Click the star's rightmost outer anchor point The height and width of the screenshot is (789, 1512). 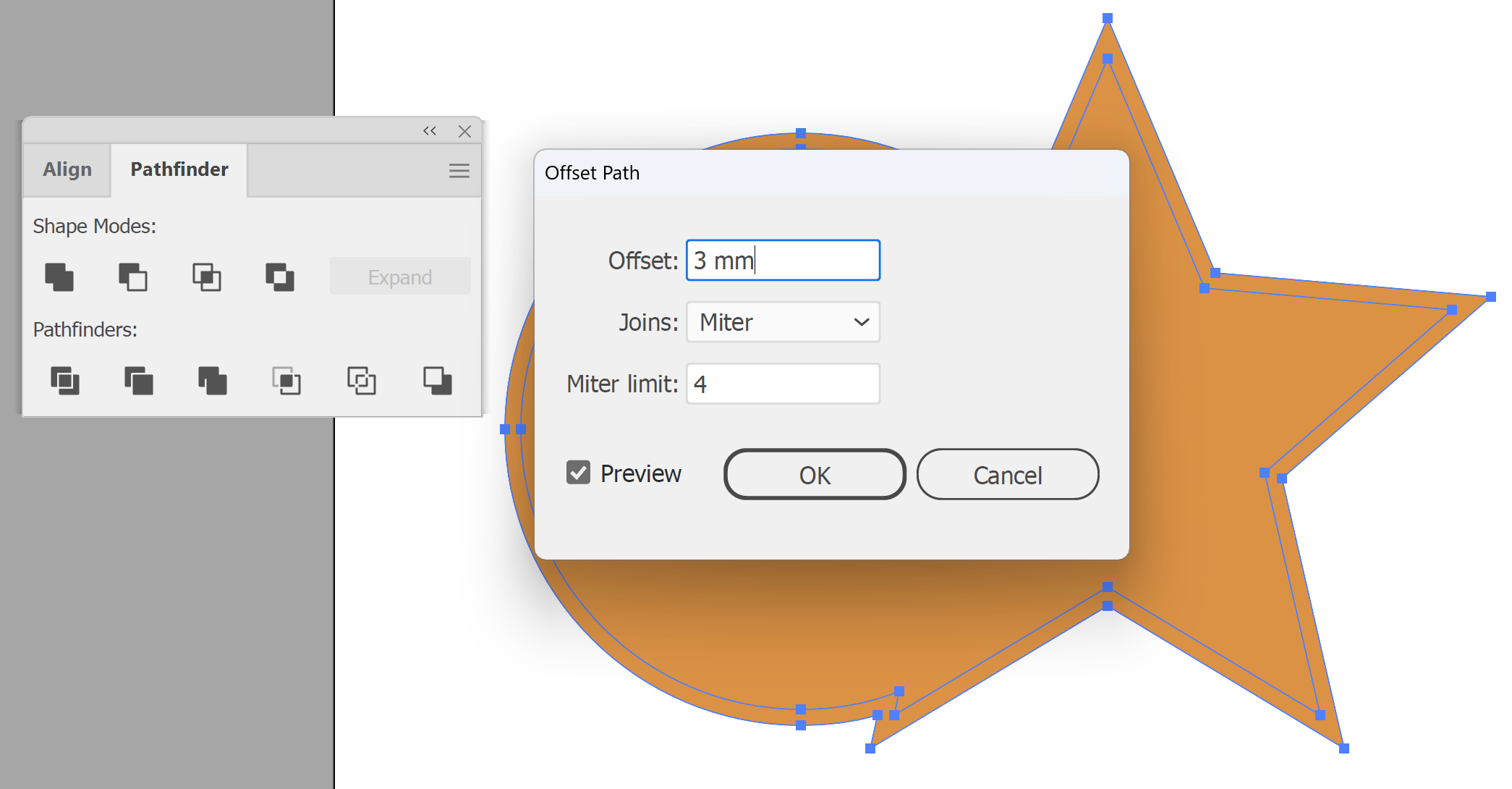(x=1491, y=297)
